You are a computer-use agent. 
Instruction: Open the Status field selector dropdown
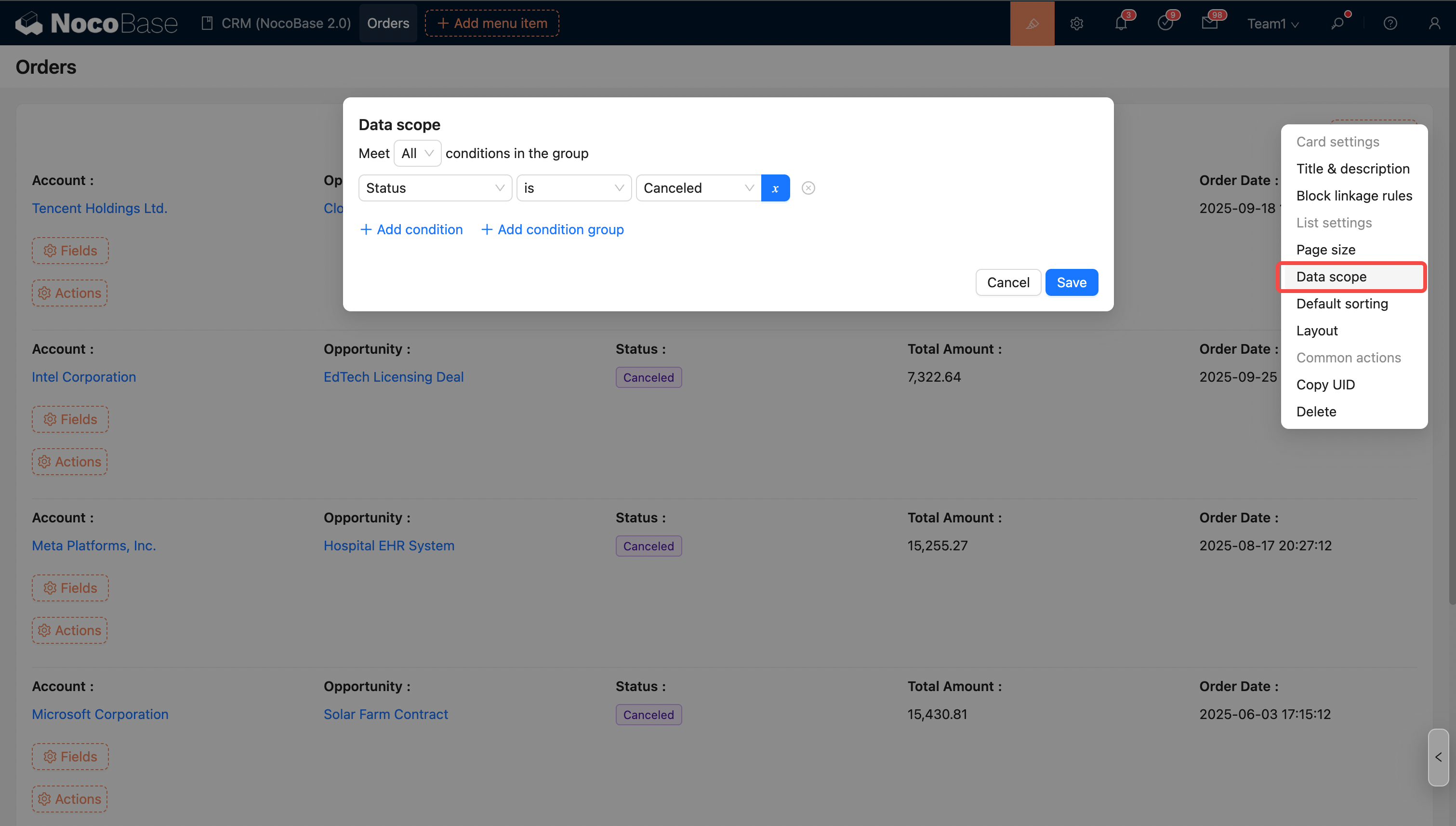(x=435, y=188)
